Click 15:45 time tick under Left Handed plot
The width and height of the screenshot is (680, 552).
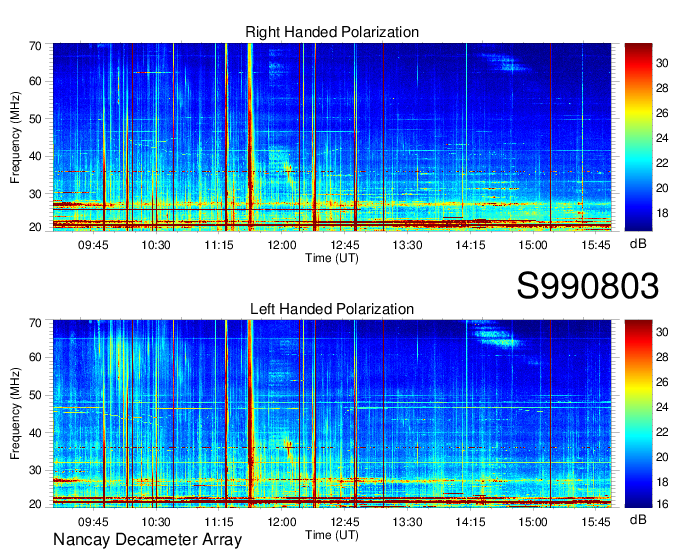coord(596,522)
